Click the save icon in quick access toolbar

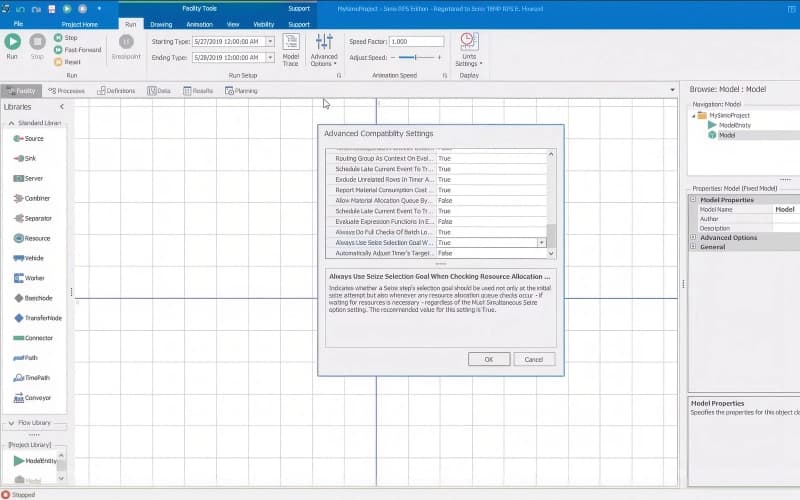click(52, 9)
